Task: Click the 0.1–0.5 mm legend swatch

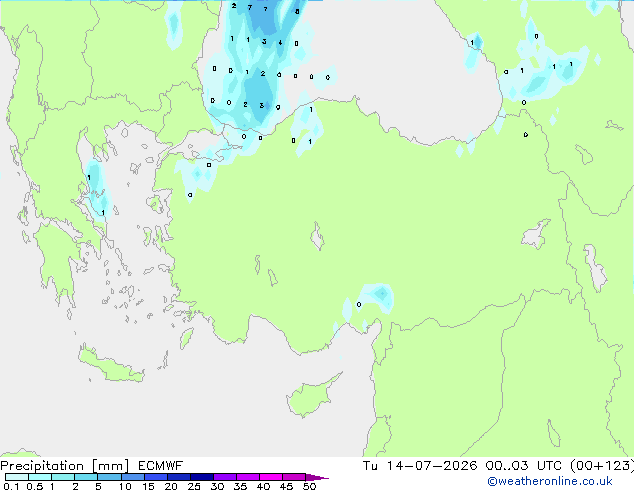Action: tap(17, 477)
